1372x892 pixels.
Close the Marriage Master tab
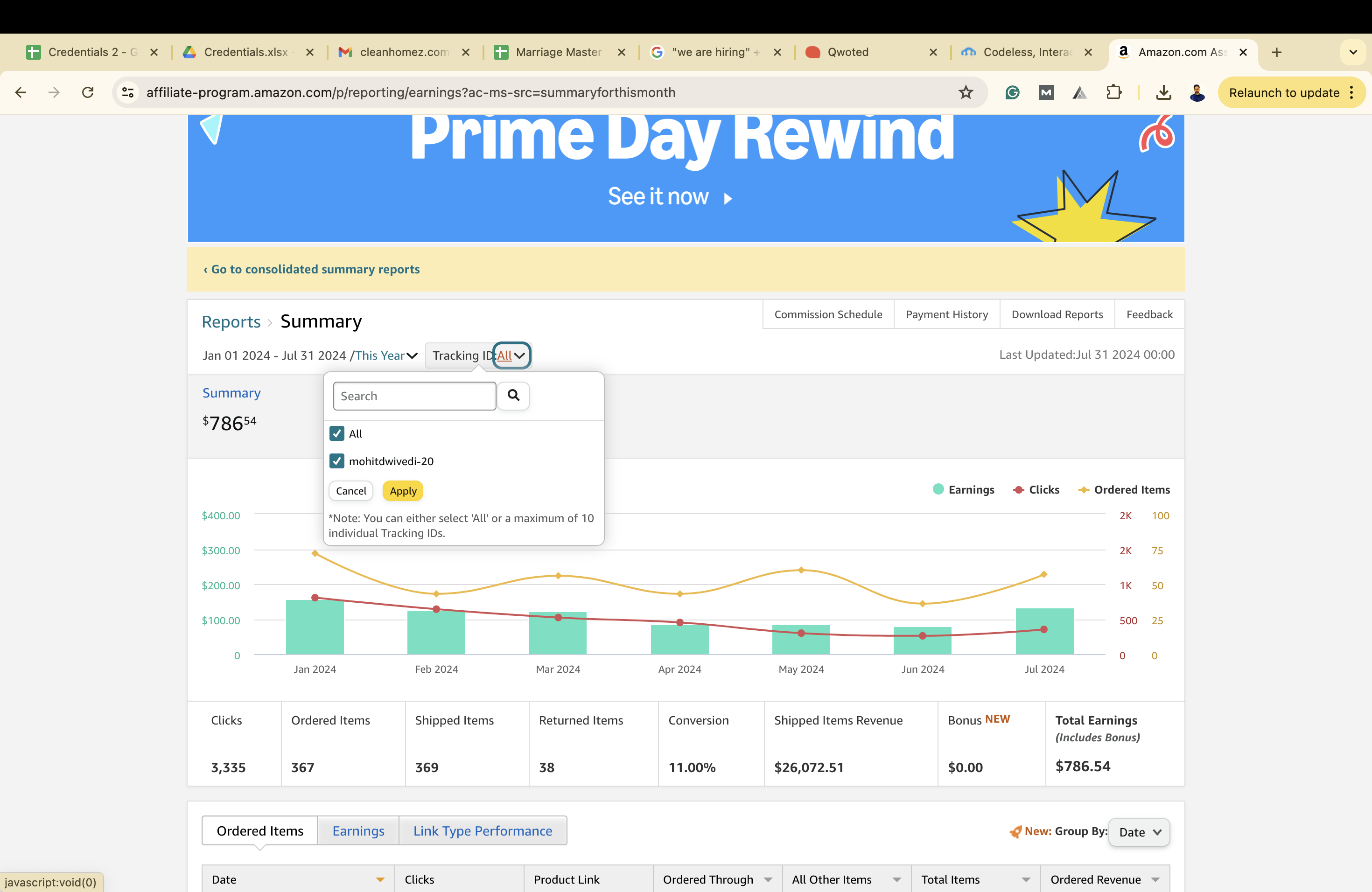[622, 52]
